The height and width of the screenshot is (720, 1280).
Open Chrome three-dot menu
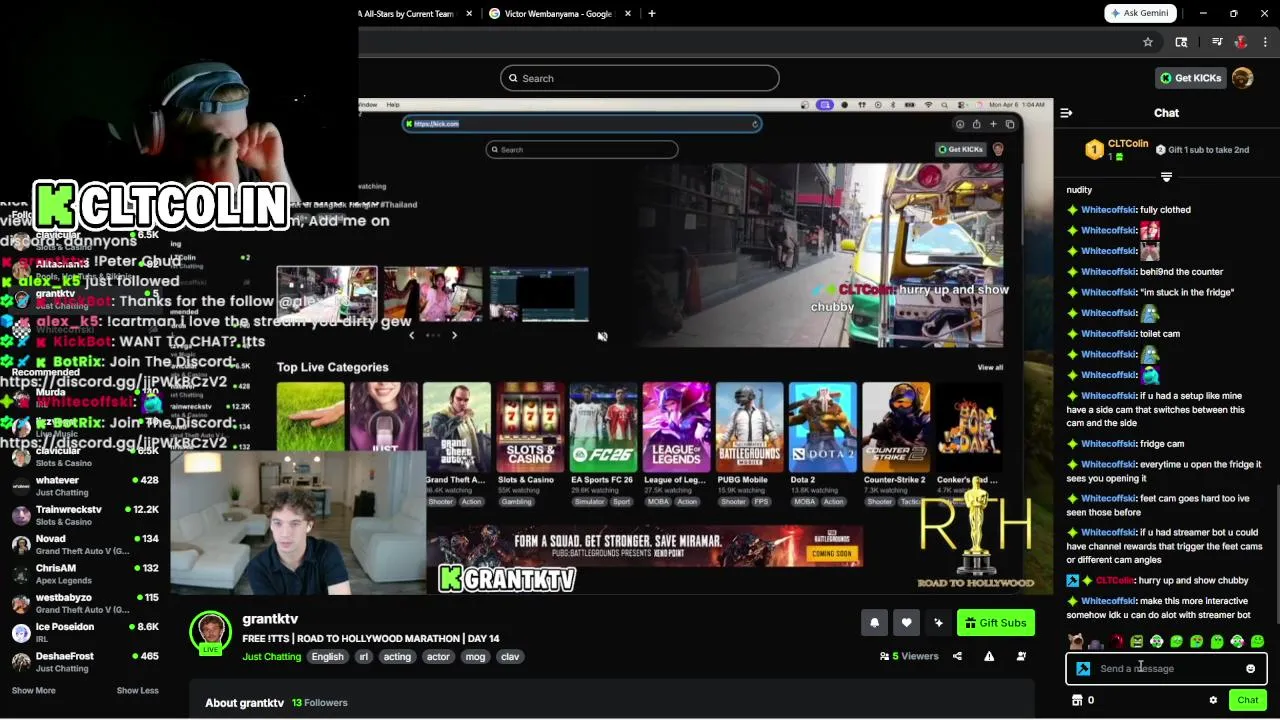[1265, 42]
